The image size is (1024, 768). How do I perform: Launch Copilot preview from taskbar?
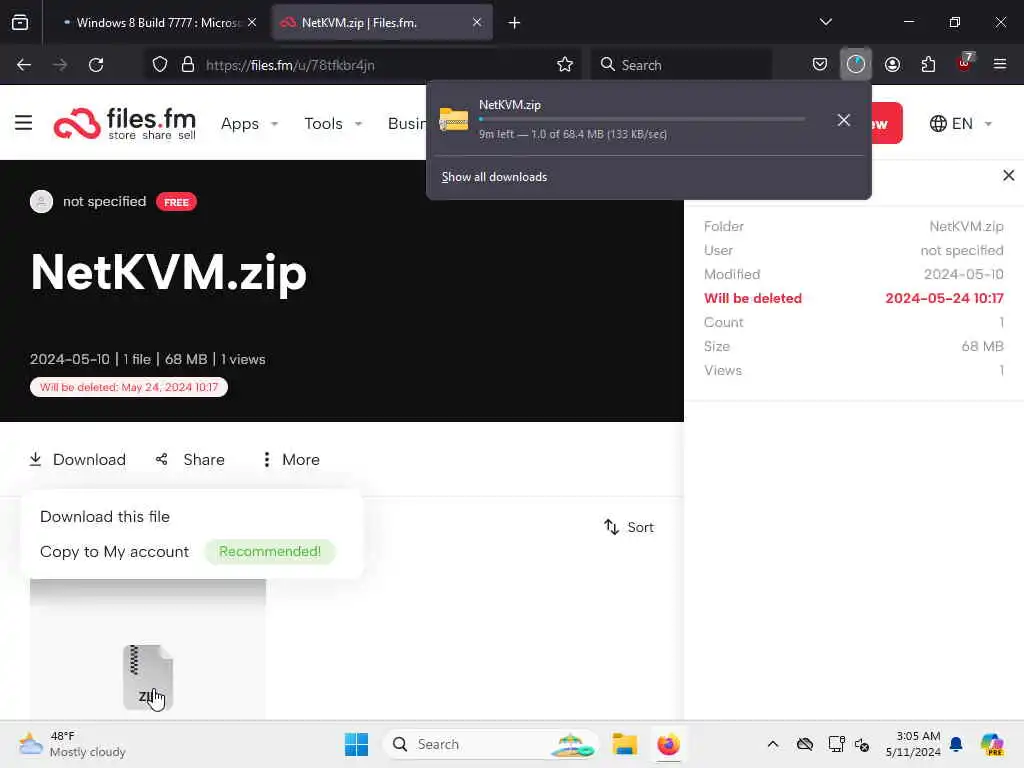992,744
